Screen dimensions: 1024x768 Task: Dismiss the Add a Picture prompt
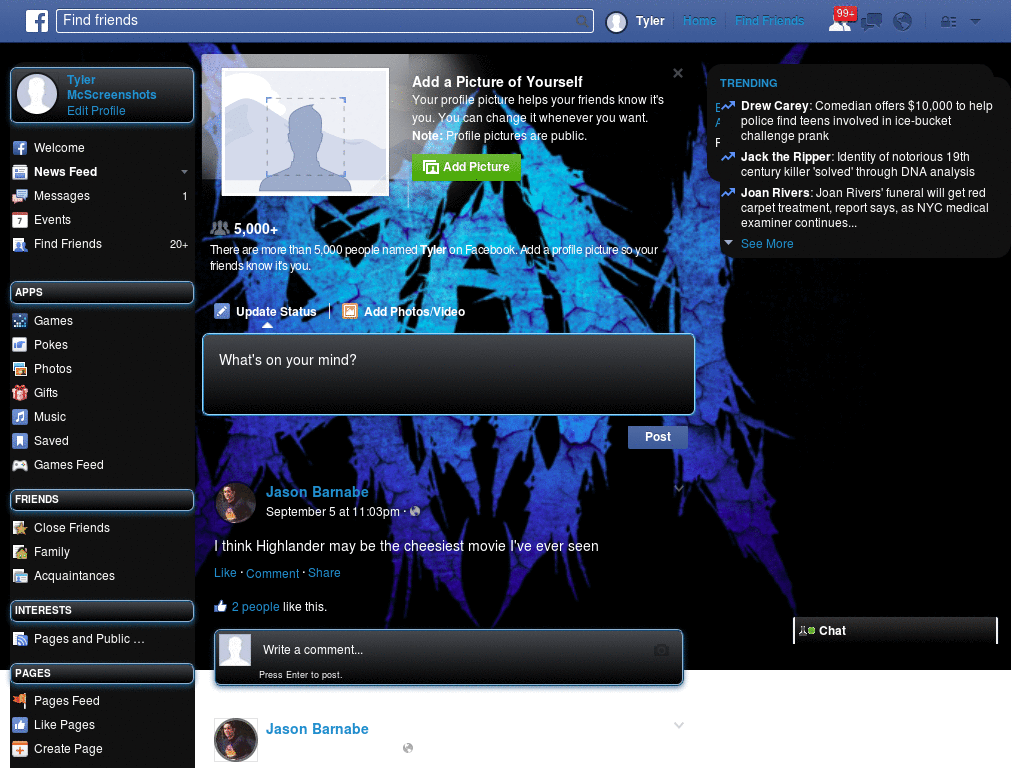point(678,73)
